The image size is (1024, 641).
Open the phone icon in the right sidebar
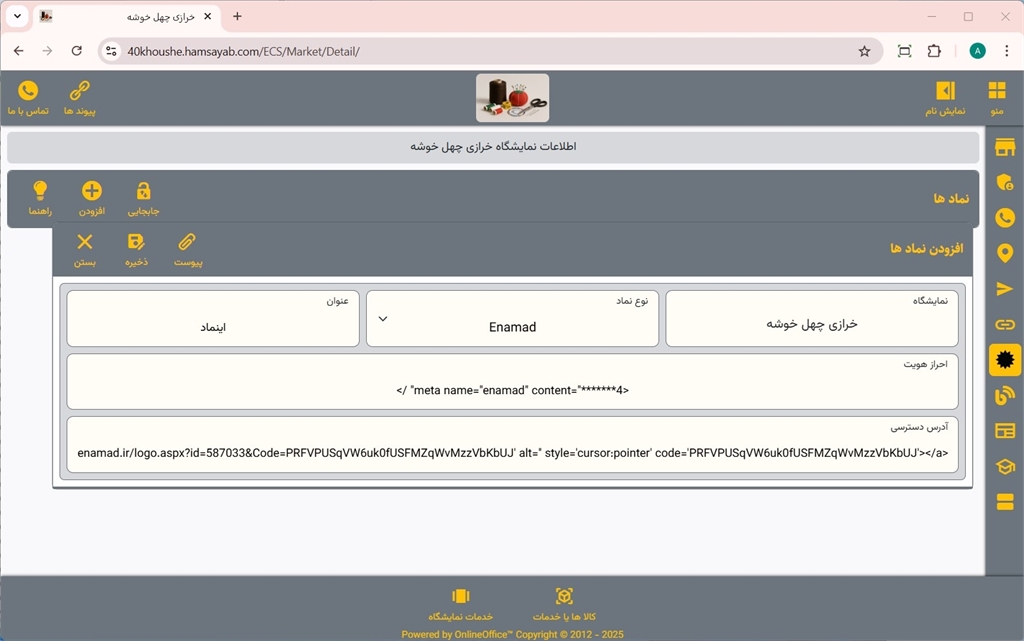[1005, 218]
